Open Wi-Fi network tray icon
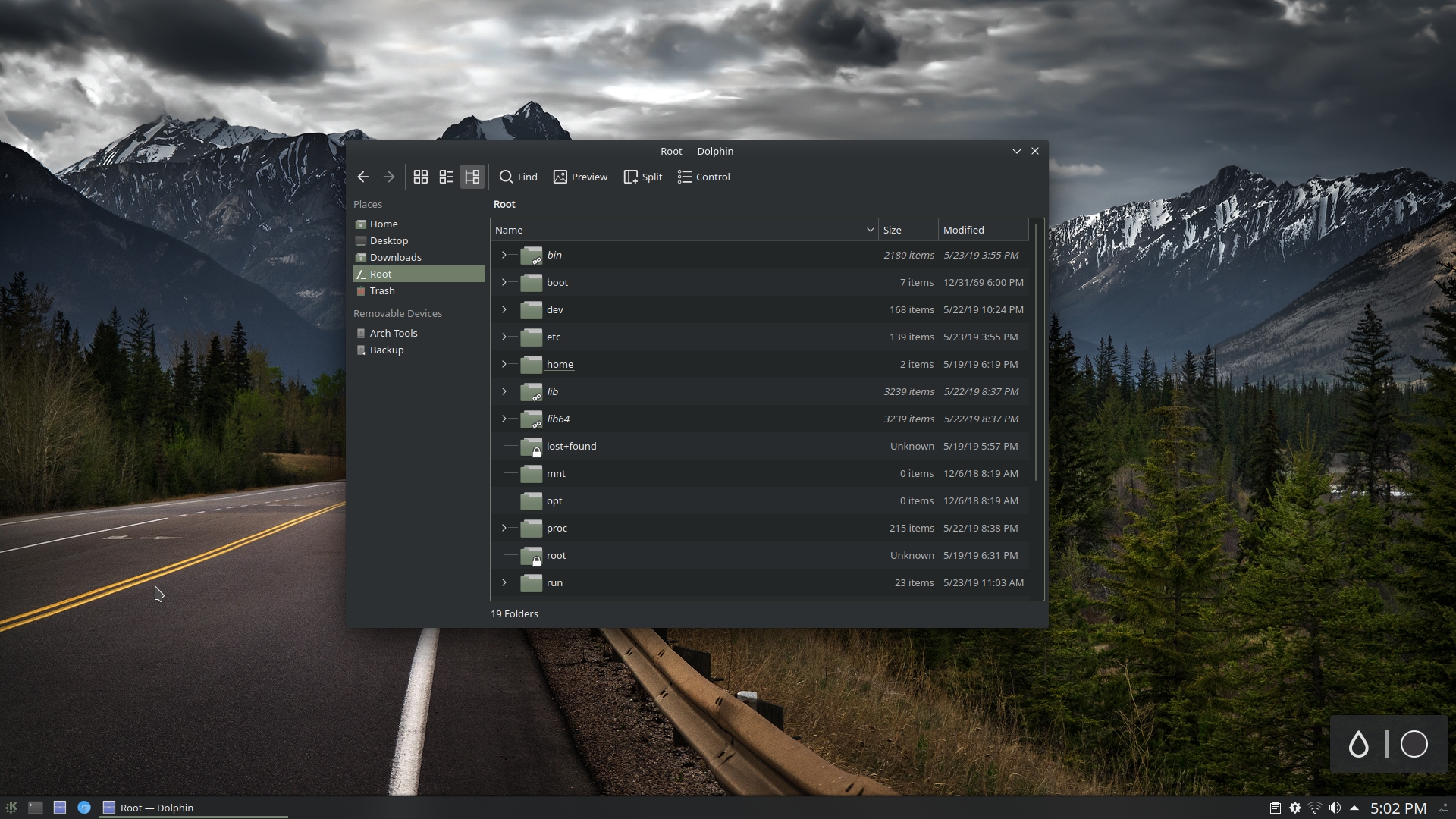1456x819 pixels. pyautogui.click(x=1314, y=808)
